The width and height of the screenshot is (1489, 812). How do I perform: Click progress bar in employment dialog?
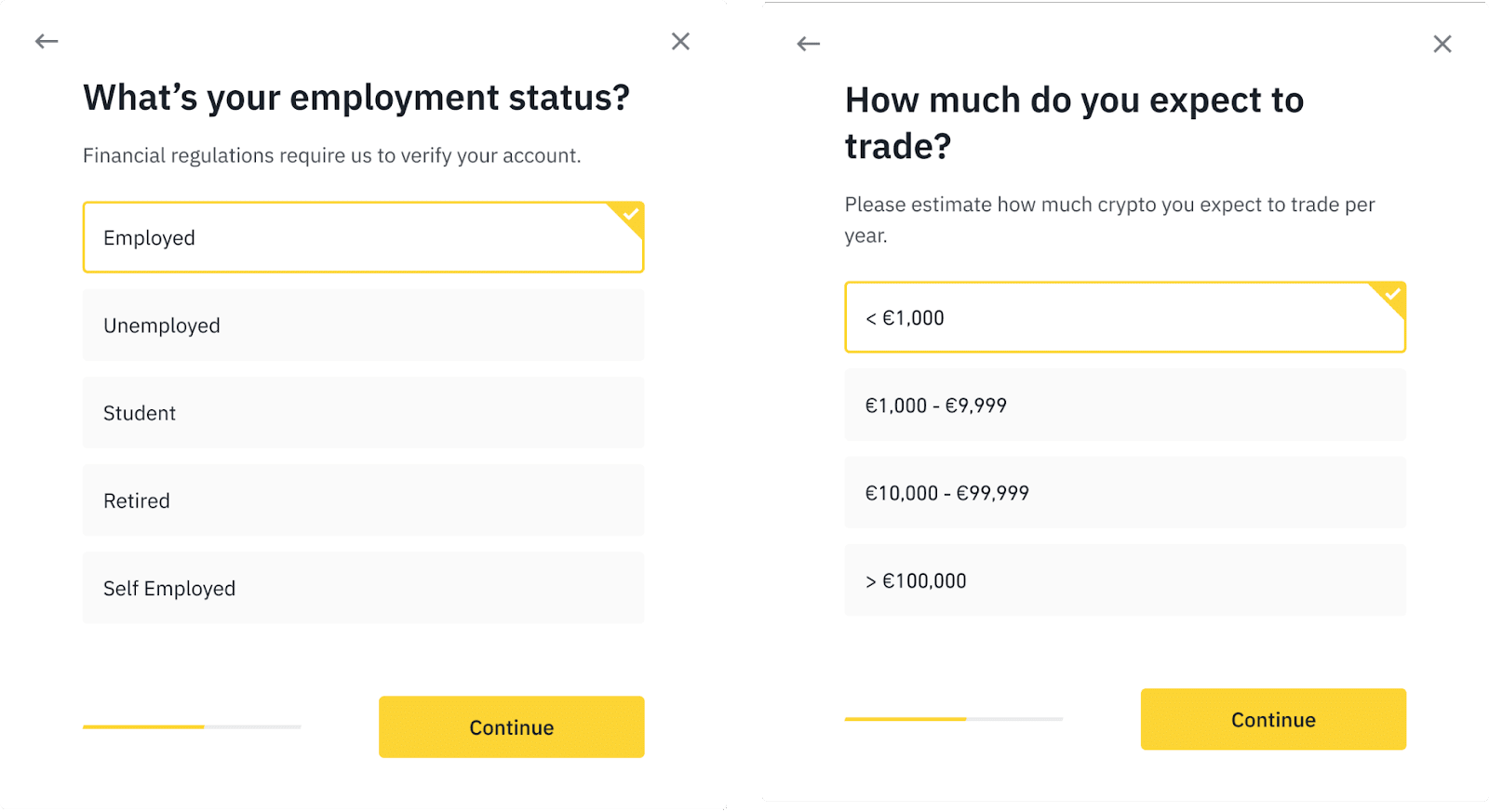(192, 726)
